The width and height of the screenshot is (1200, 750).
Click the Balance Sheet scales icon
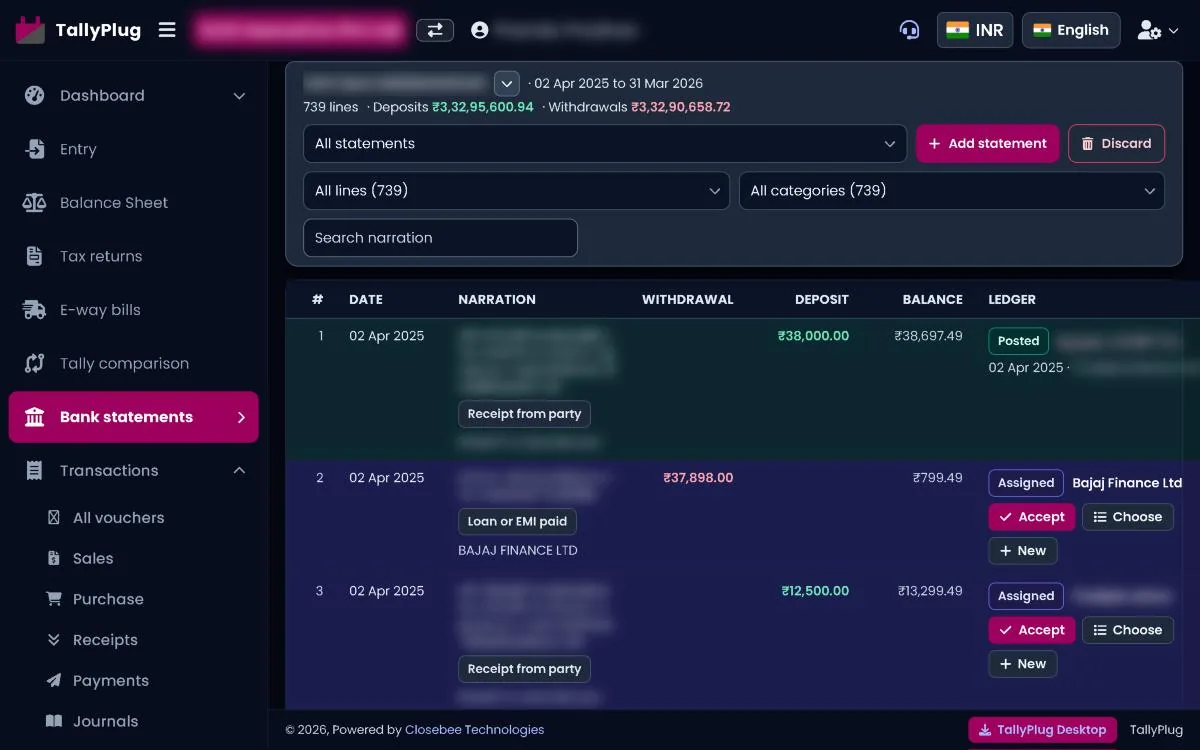(35, 203)
